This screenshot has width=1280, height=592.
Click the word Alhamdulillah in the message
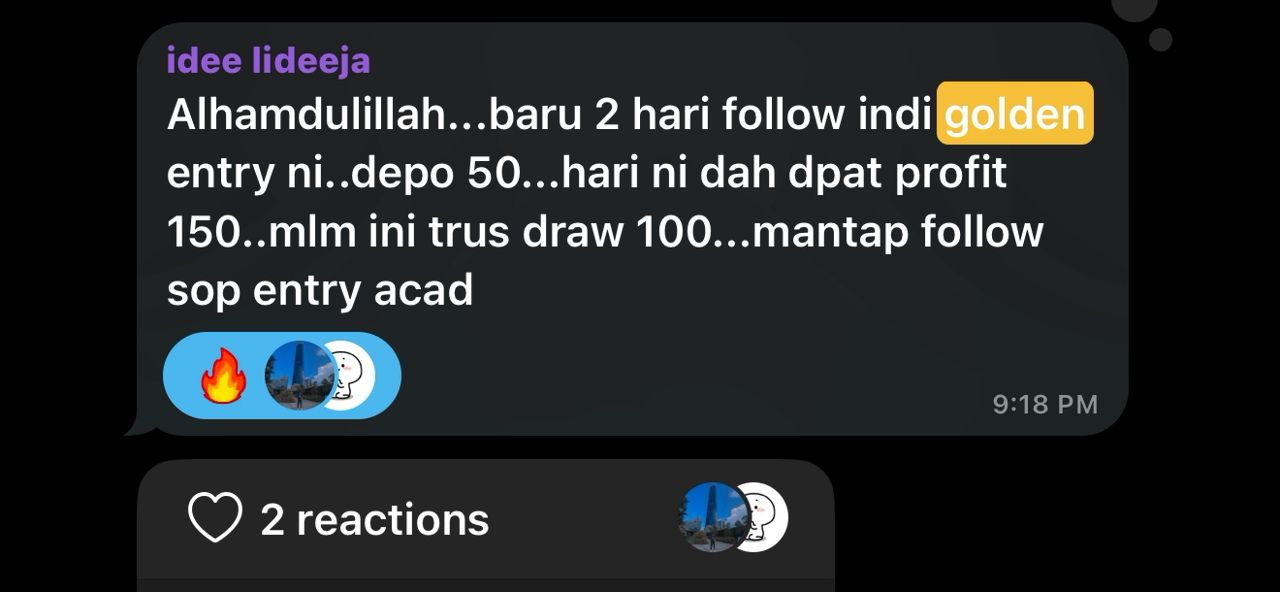305,115
